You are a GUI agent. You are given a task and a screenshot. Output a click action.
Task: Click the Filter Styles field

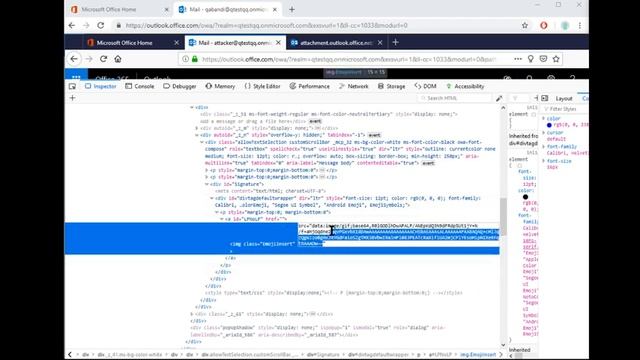coord(565,109)
